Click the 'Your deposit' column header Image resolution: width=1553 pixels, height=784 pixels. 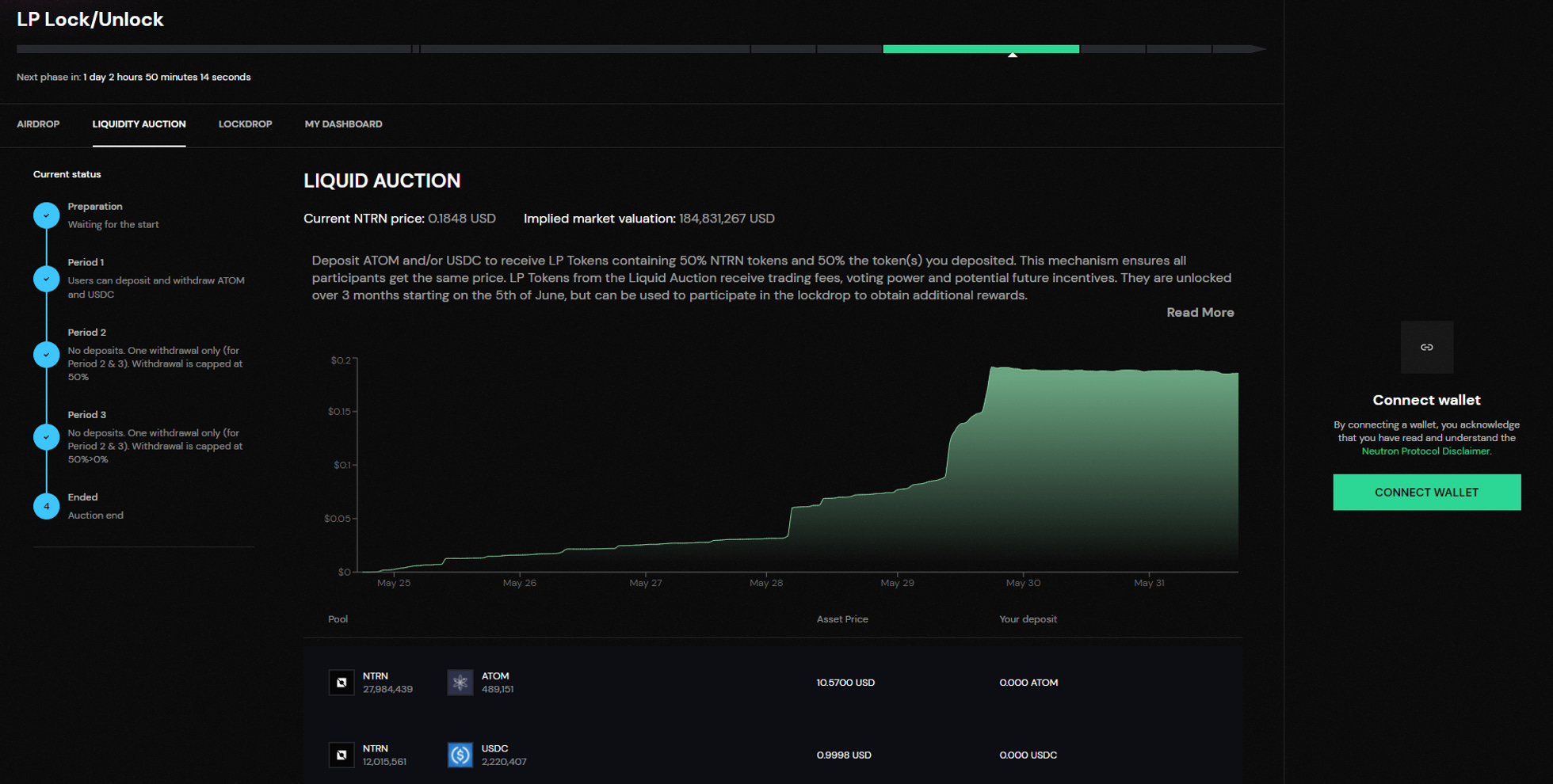(1028, 619)
